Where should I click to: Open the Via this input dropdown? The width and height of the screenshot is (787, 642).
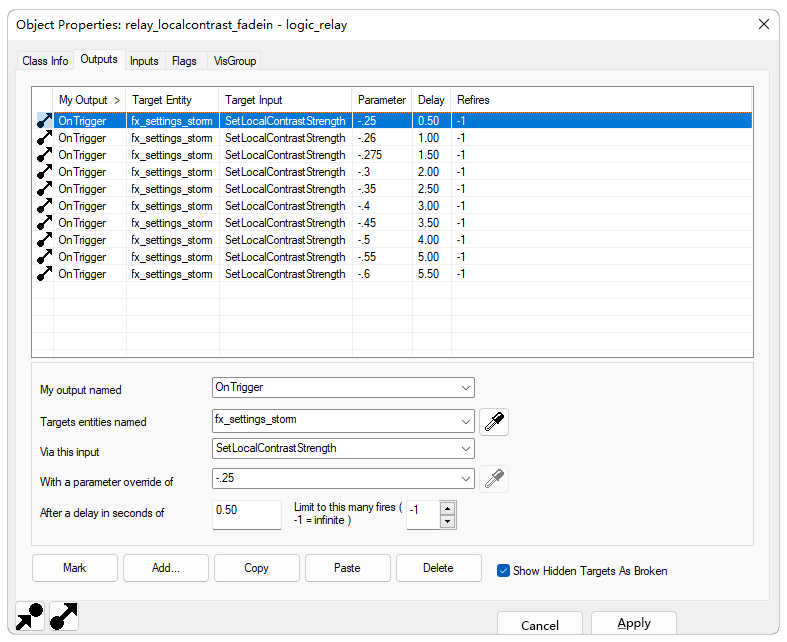point(466,449)
